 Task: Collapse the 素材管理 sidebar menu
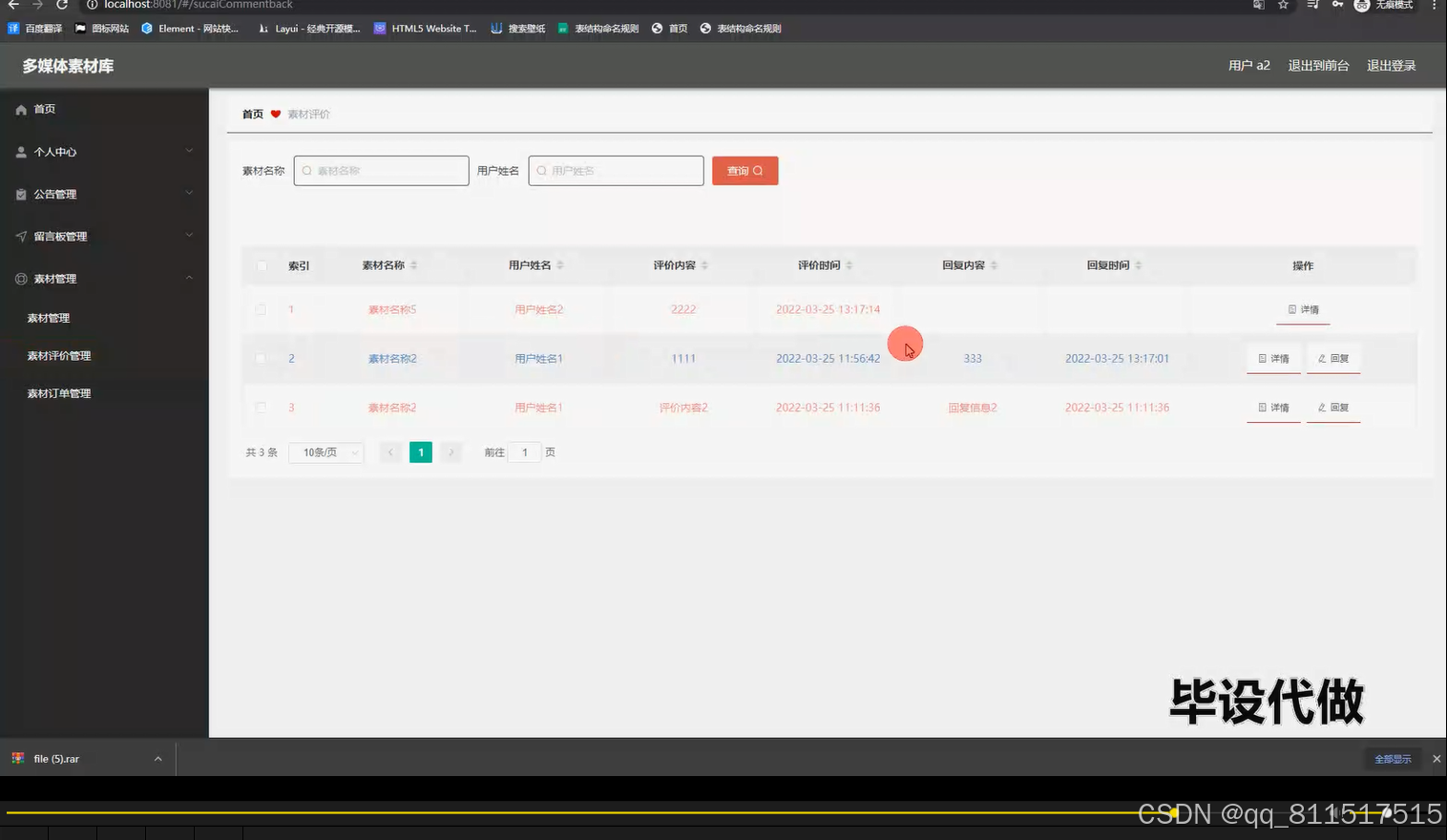click(x=104, y=279)
